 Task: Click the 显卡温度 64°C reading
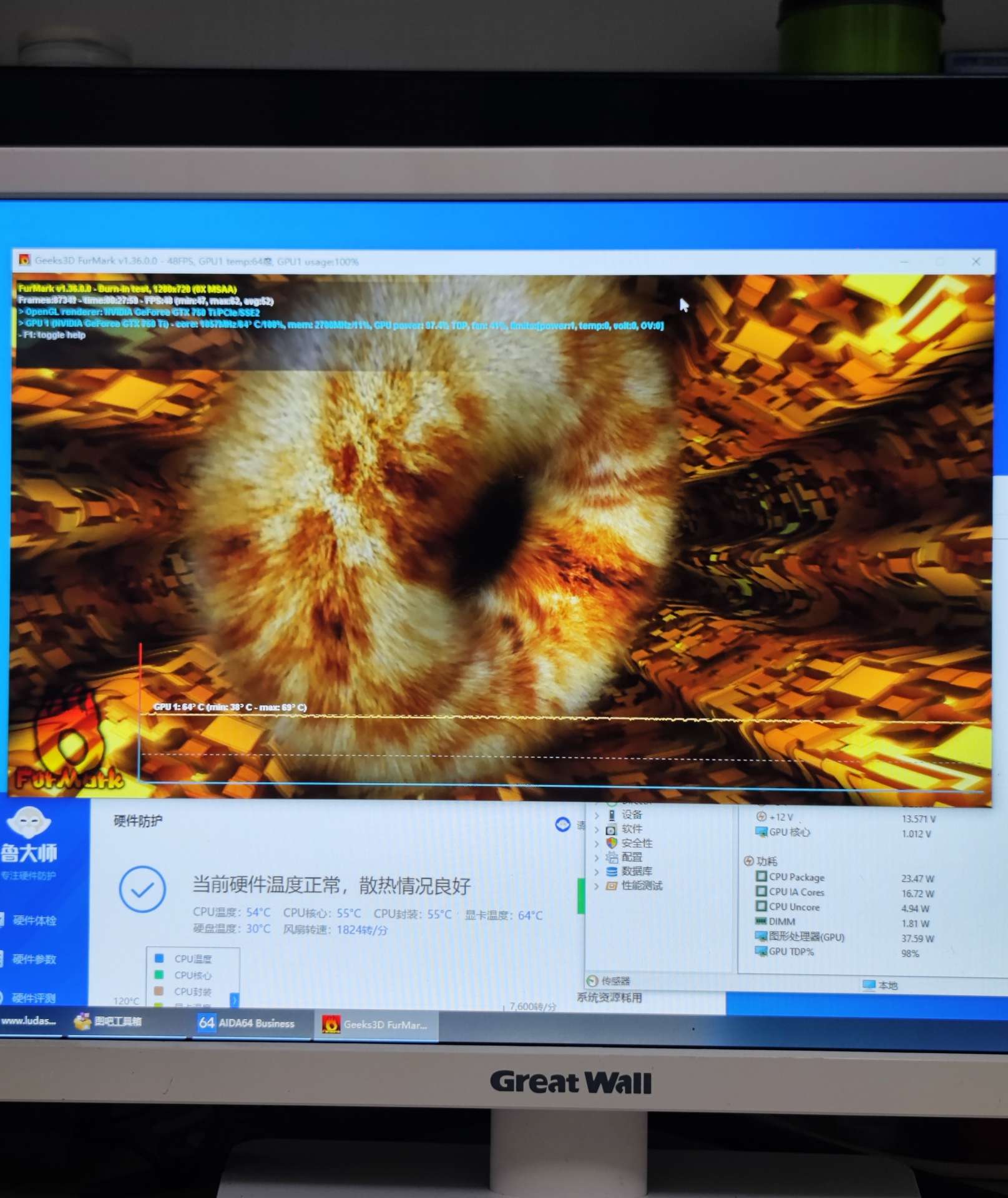click(504, 915)
